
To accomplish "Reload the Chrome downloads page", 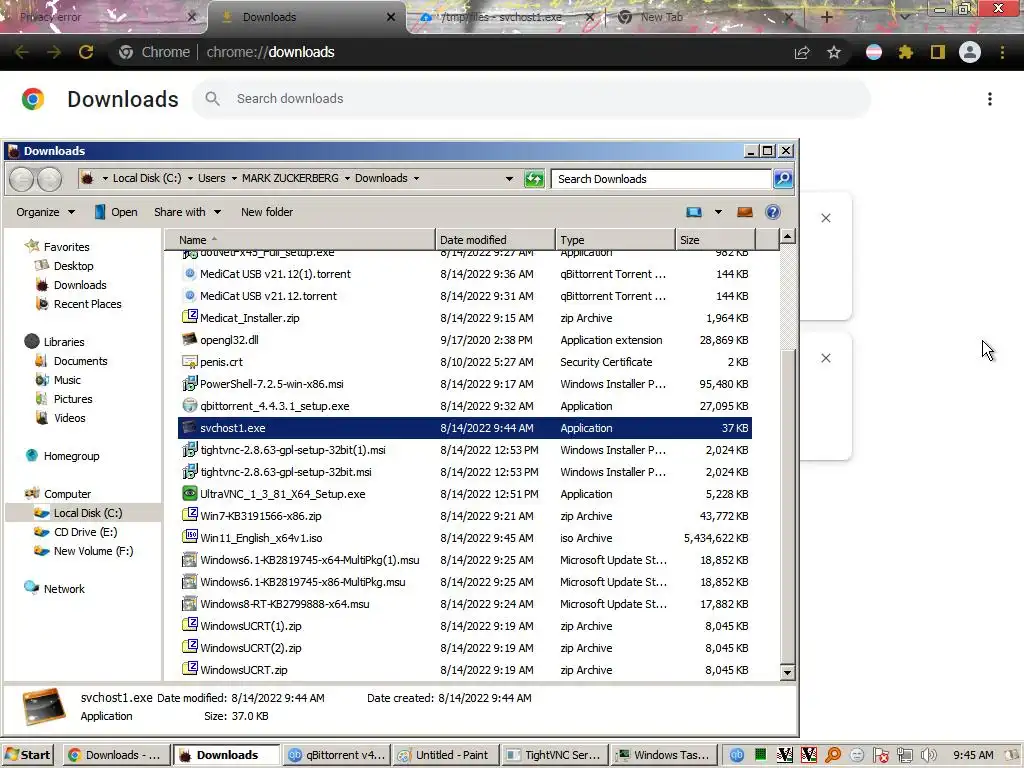I will pyautogui.click(x=86, y=52).
